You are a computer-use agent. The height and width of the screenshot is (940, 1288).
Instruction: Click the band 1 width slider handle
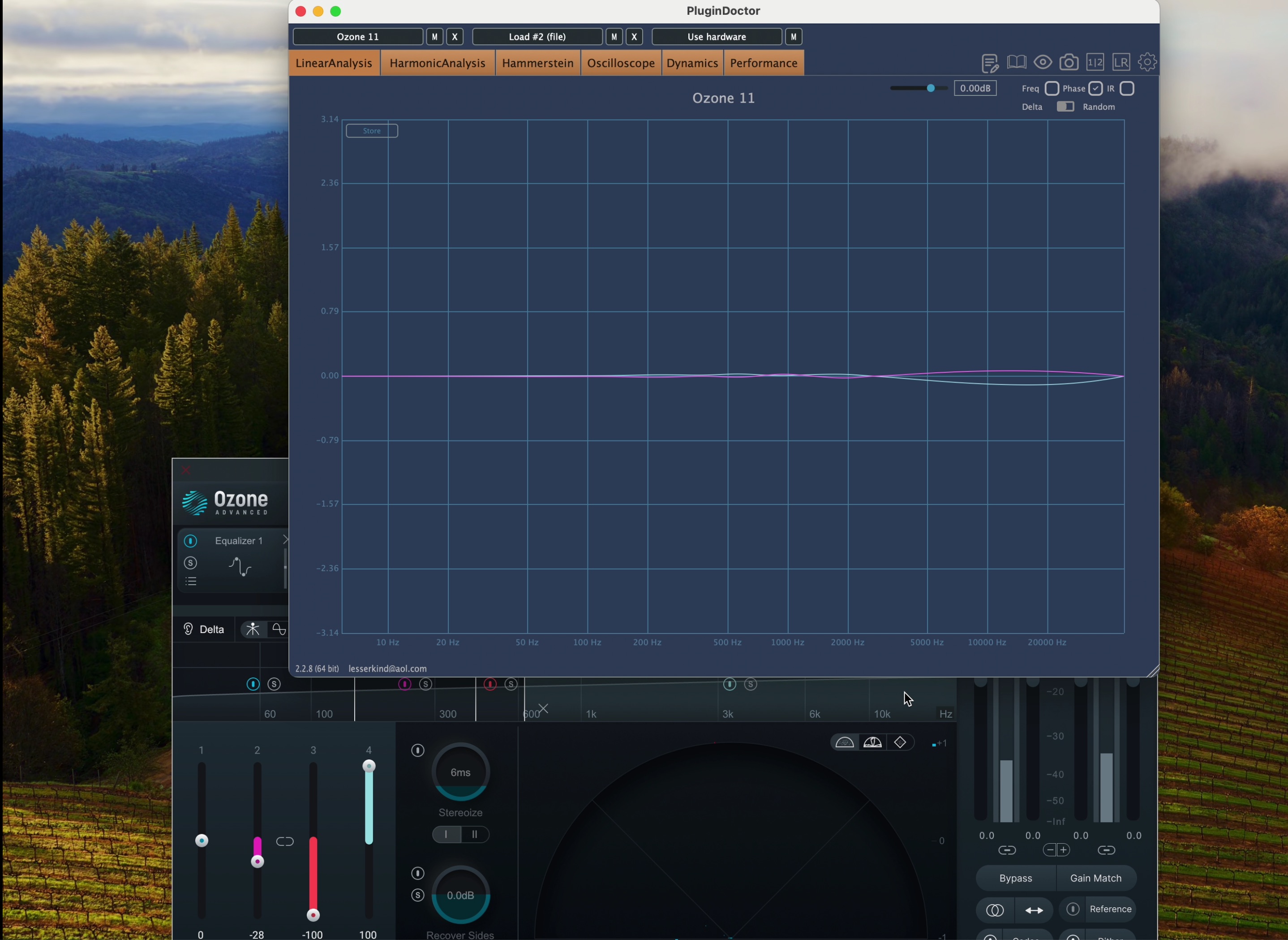point(202,841)
